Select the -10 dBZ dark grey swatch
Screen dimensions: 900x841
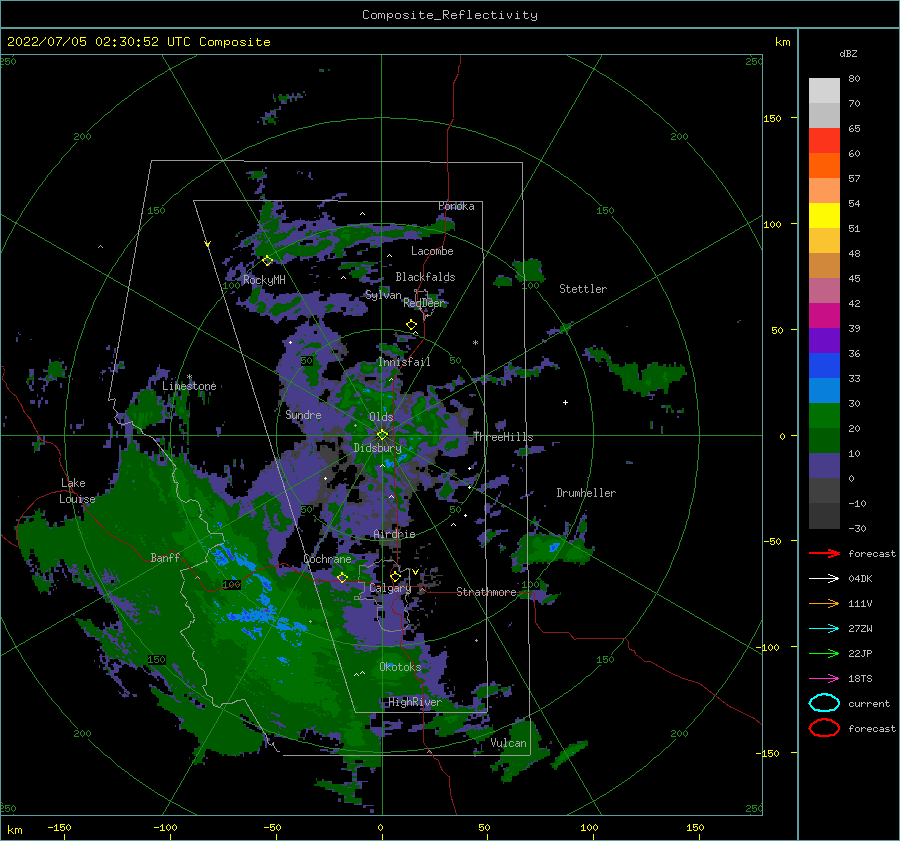click(824, 515)
